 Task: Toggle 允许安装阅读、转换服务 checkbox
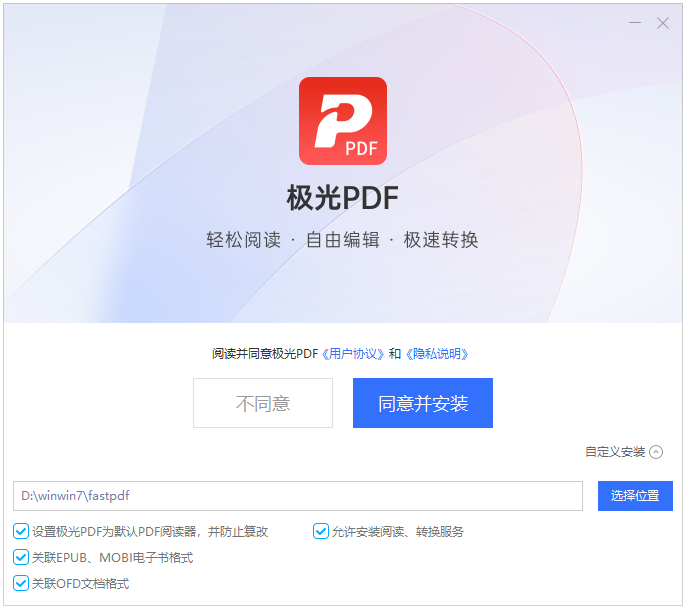[321, 531]
